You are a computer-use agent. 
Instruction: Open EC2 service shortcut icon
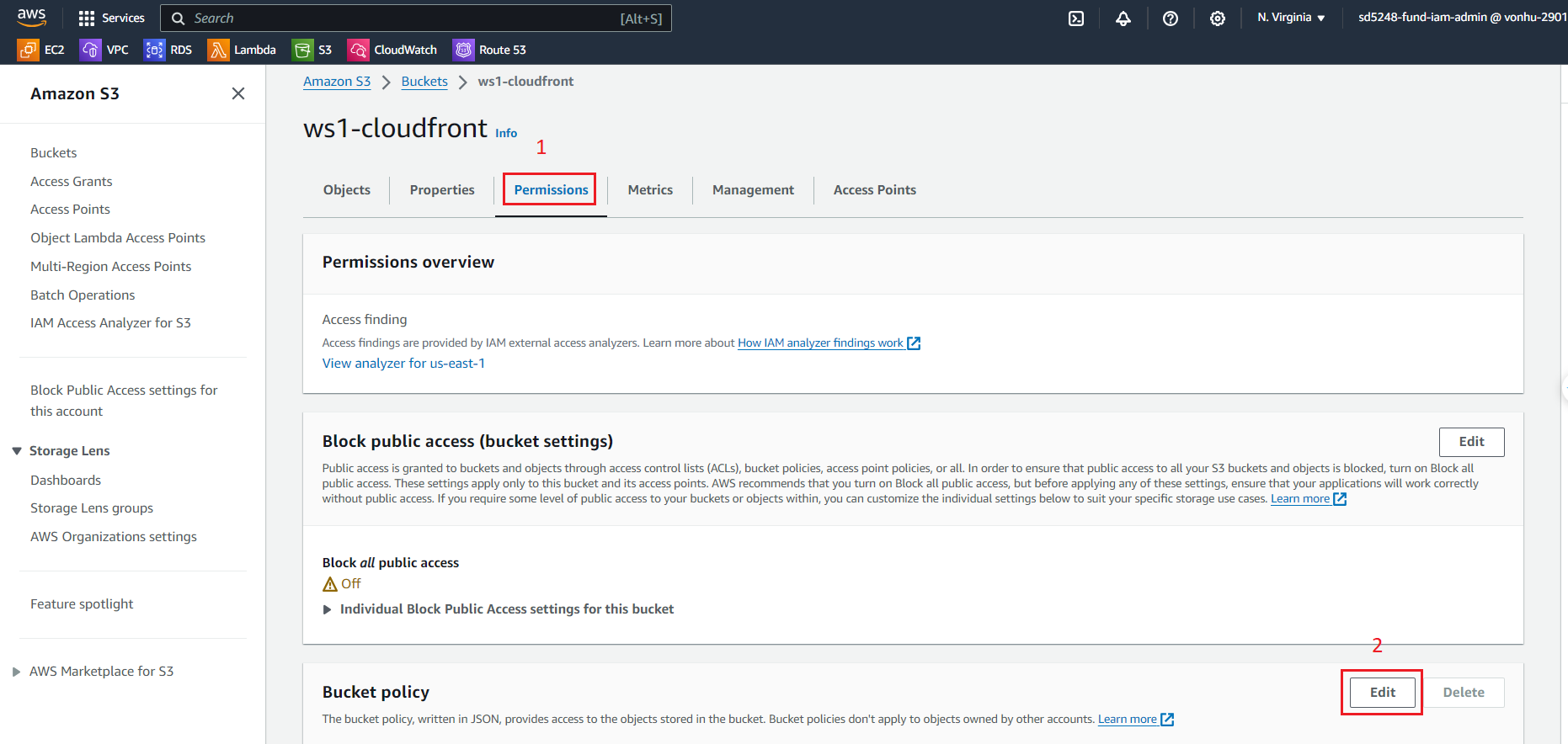click(x=28, y=50)
